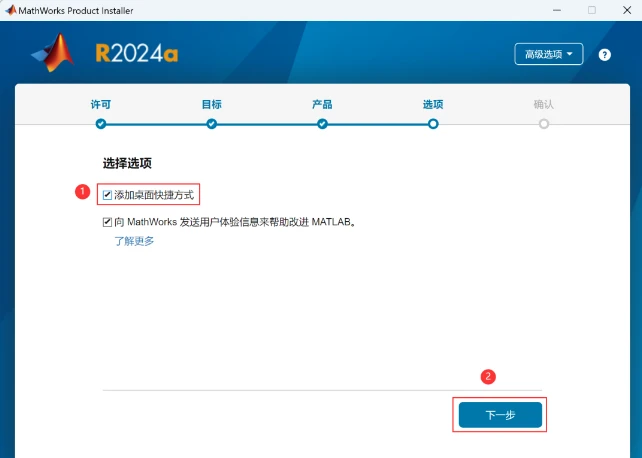Go to the 产品 step

click(322, 104)
